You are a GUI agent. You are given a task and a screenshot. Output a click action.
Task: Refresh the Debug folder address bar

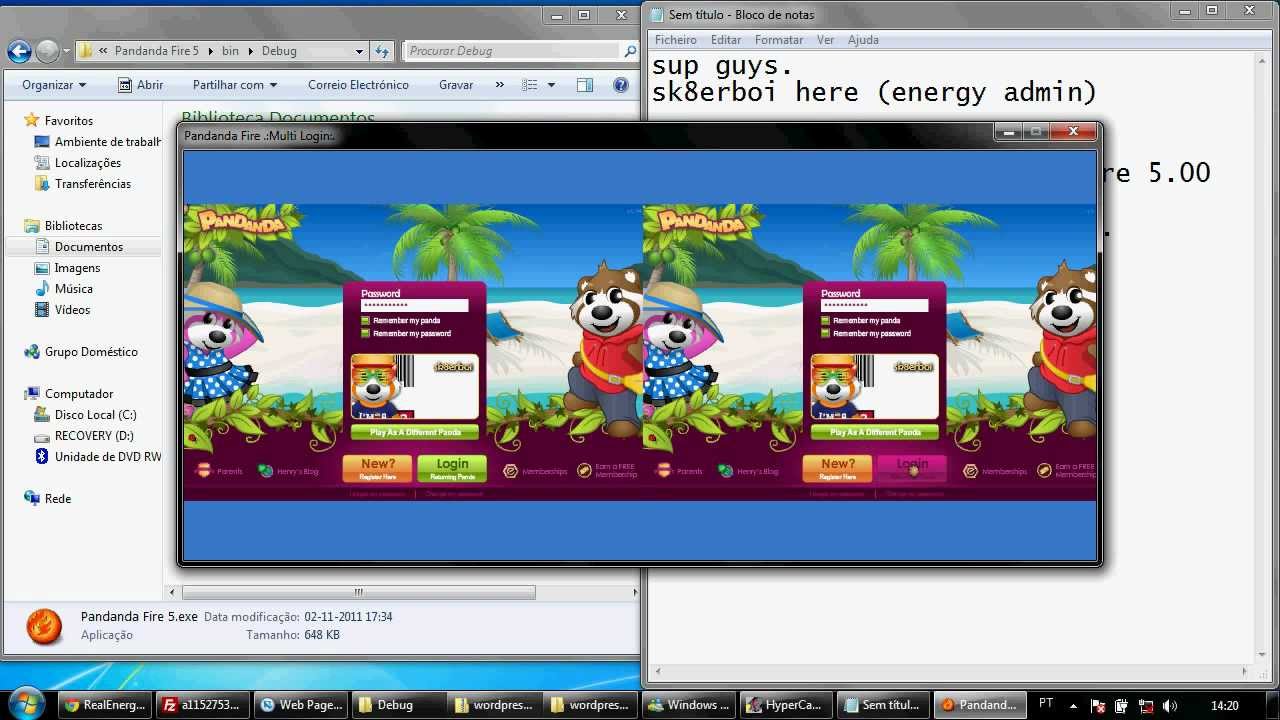[382, 51]
